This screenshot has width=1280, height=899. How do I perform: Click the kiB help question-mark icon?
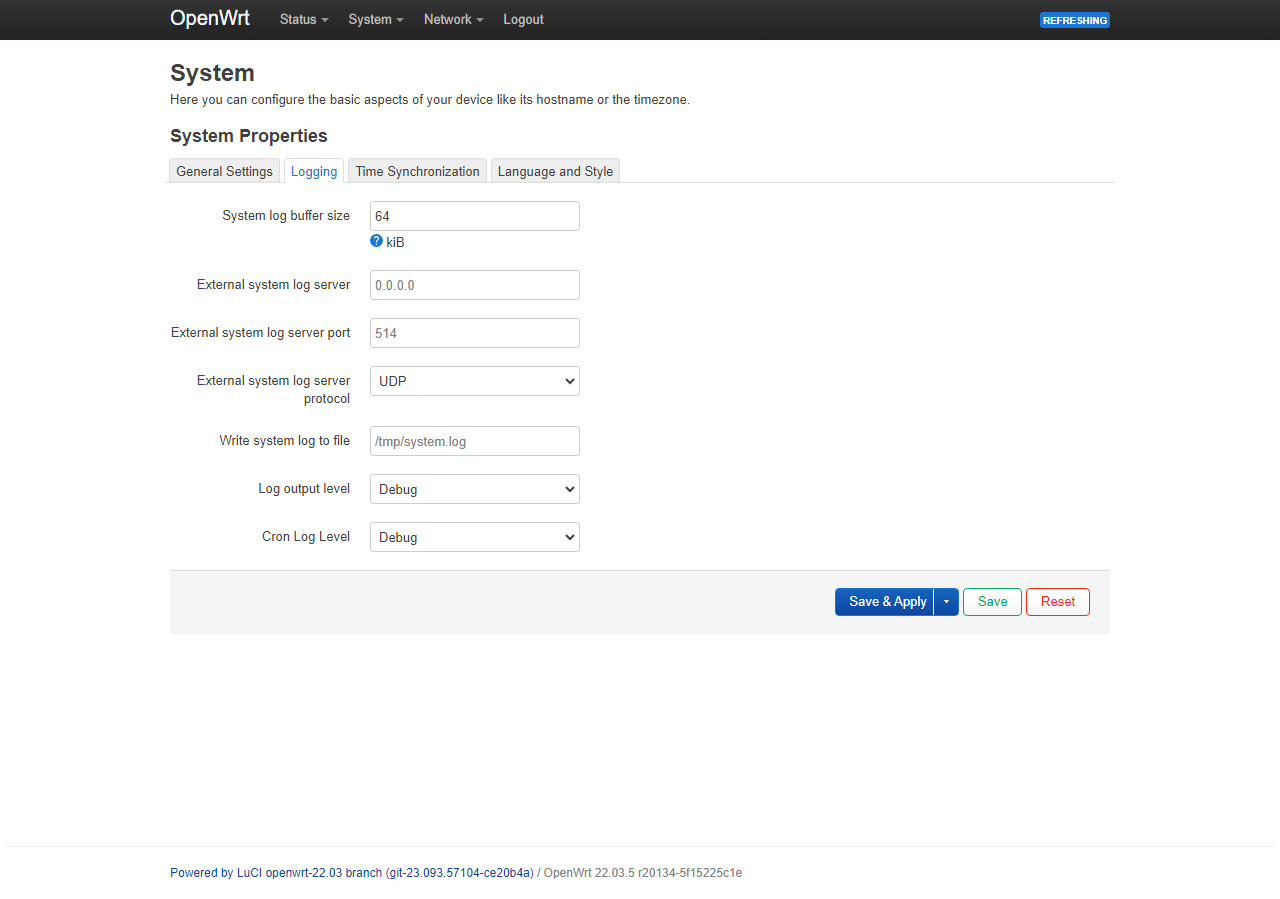pyautogui.click(x=376, y=241)
